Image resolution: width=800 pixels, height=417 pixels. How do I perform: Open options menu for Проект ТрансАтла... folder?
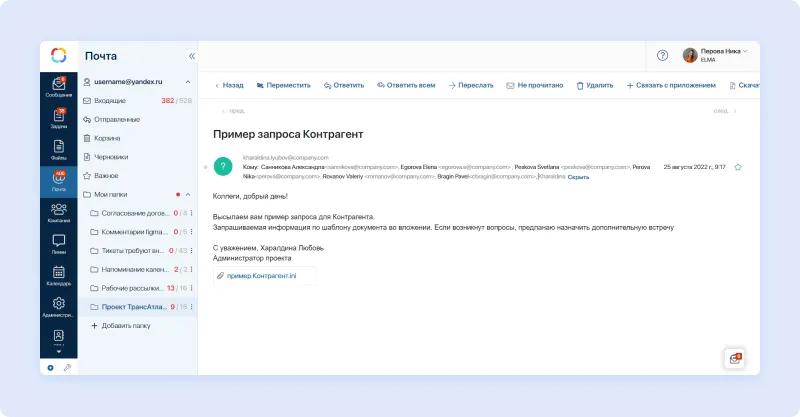point(191,307)
